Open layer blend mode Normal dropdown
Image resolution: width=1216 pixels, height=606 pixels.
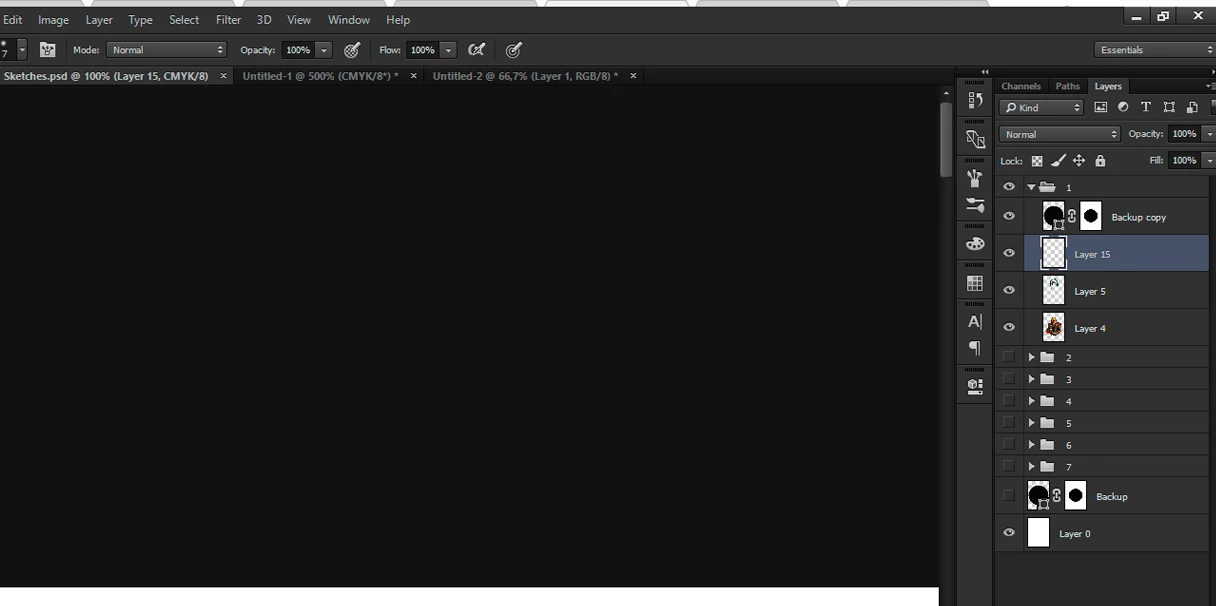click(1060, 134)
